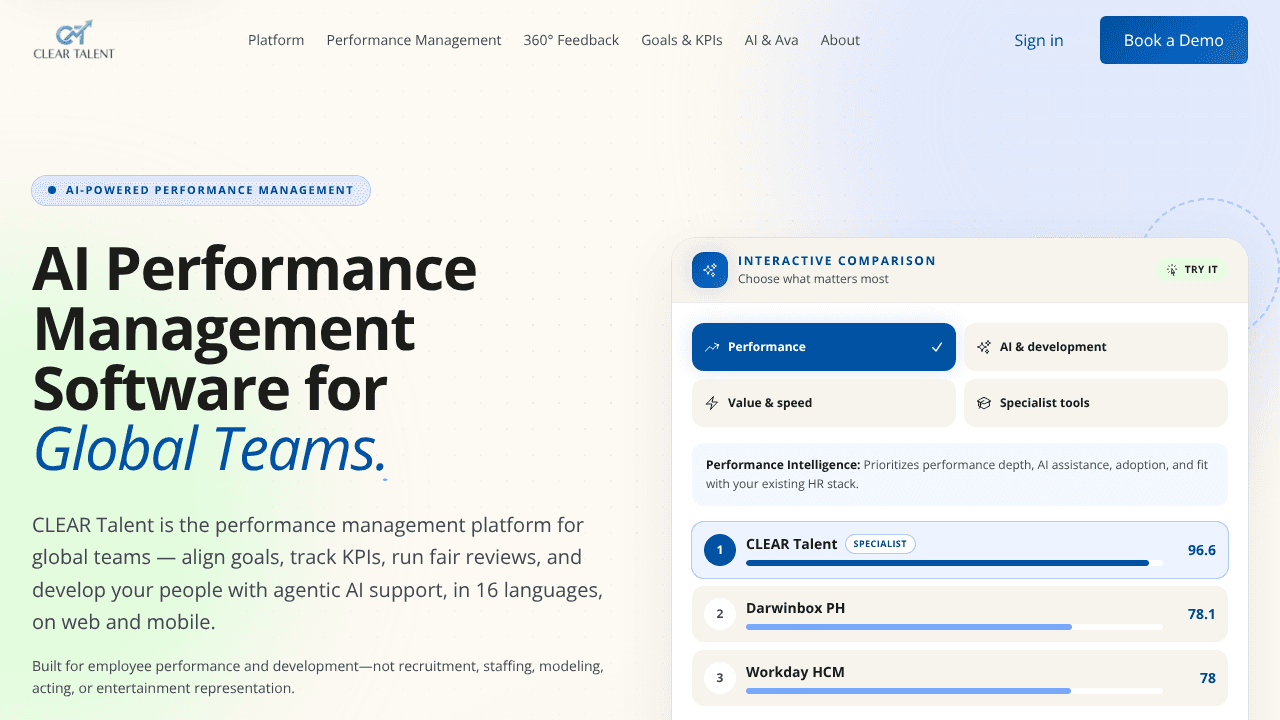Click the lightning bolt icon on Value & speed
1280x720 pixels.
click(712, 403)
